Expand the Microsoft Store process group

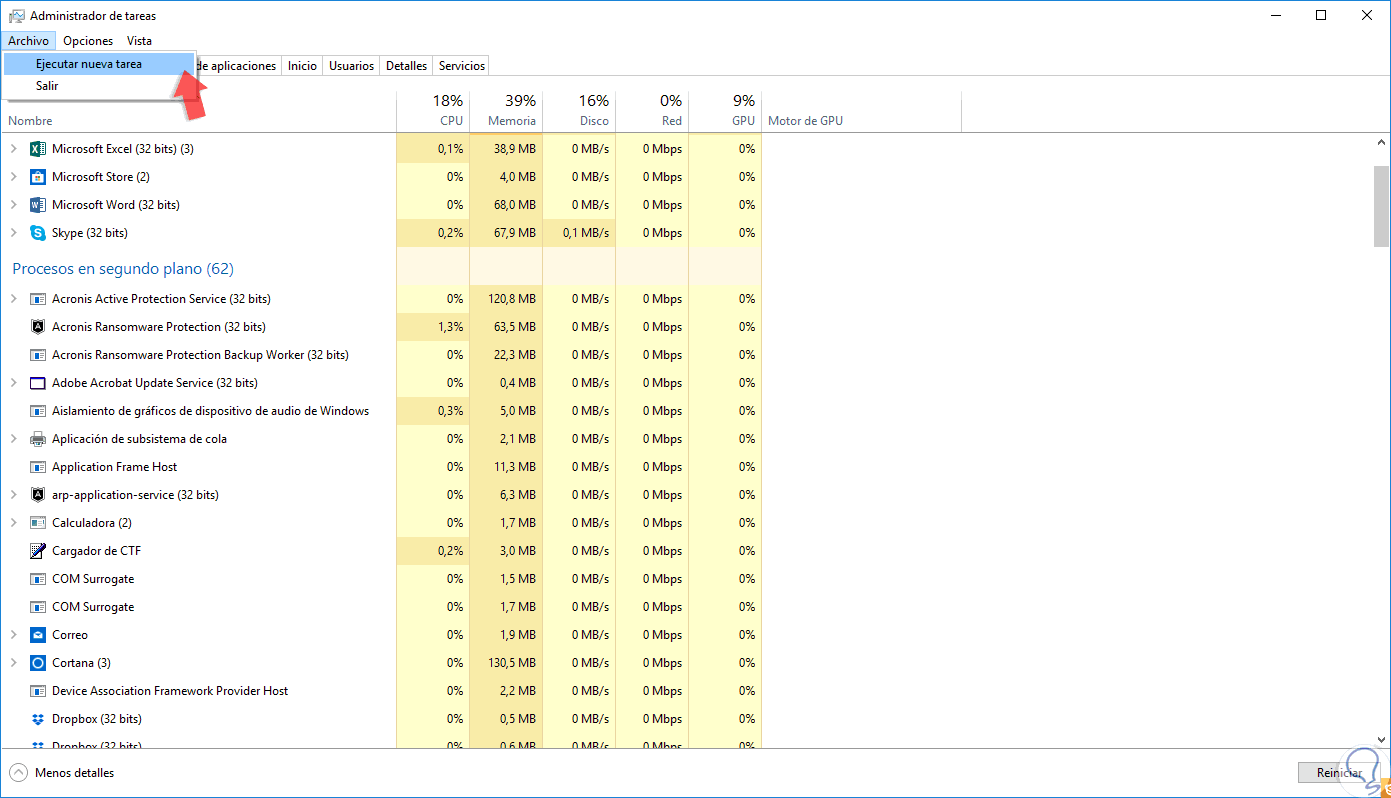pyautogui.click(x=14, y=177)
